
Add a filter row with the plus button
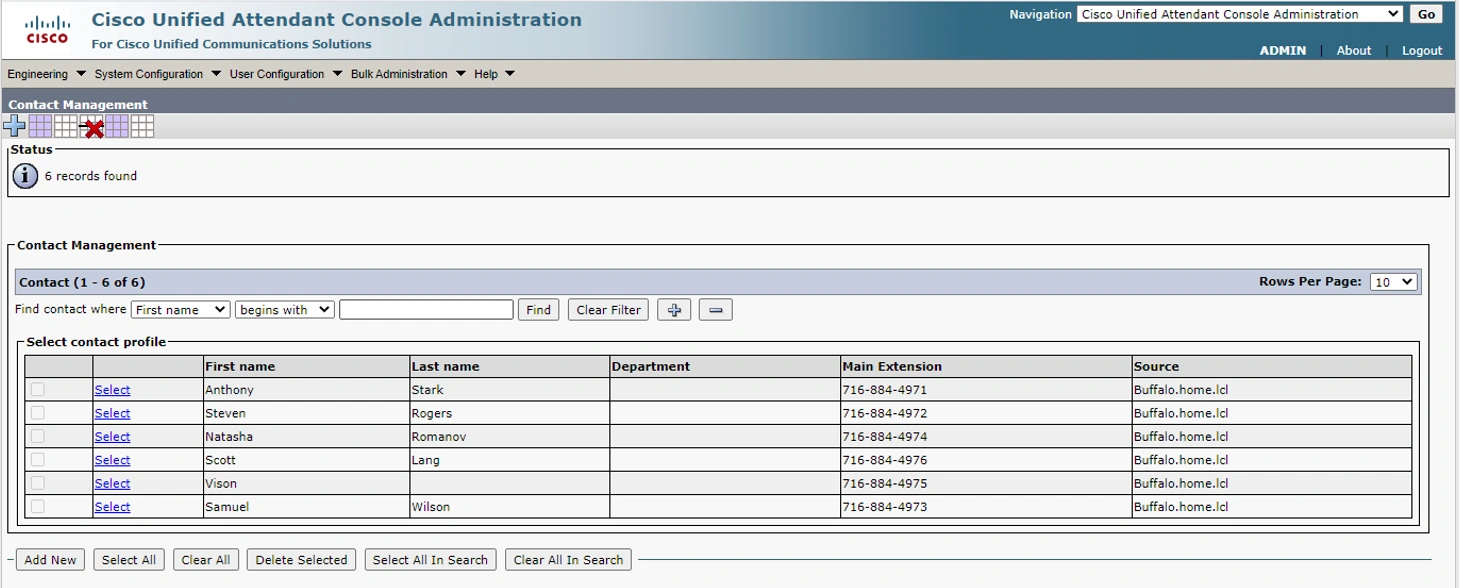[674, 310]
